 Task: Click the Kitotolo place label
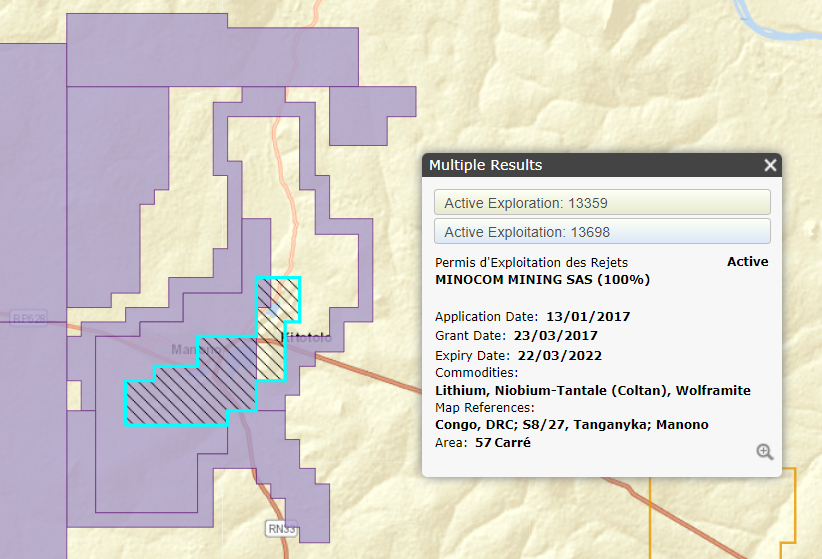[x=312, y=339]
